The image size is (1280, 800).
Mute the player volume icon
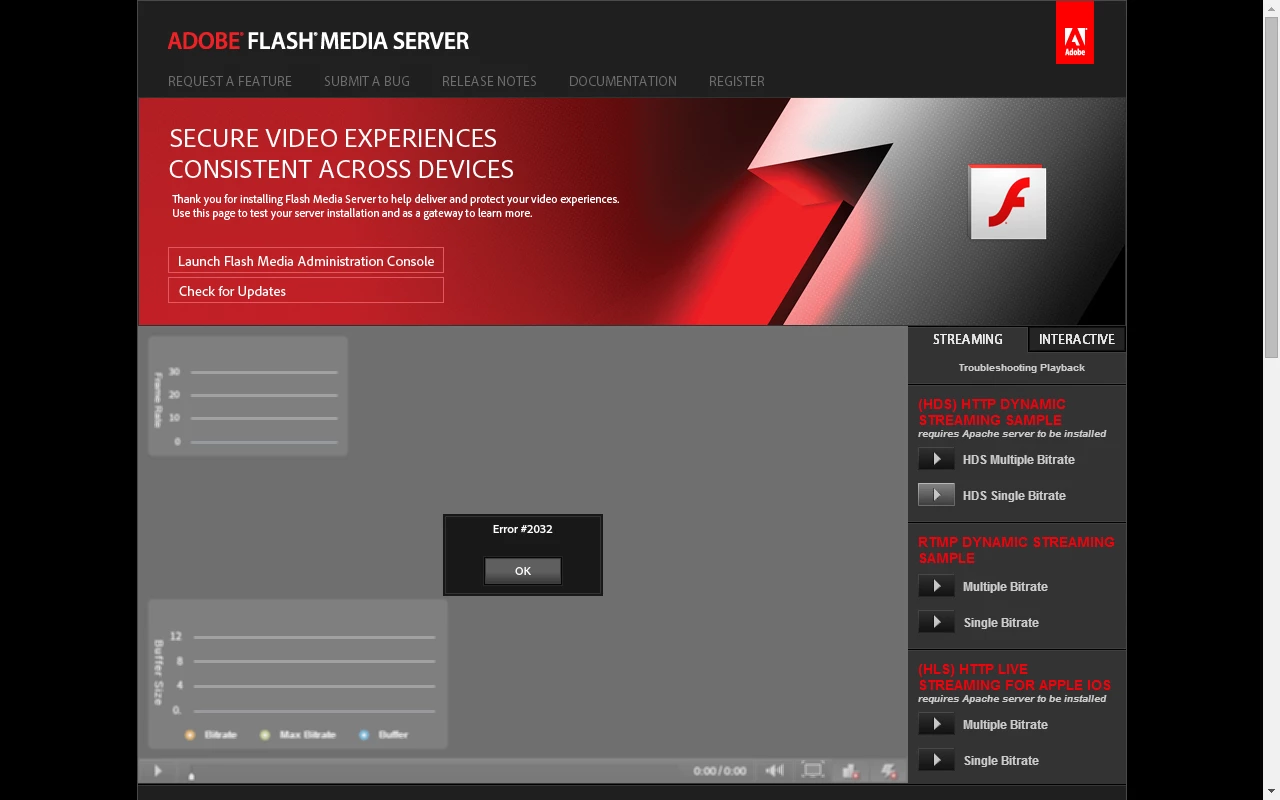(x=774, y=770)
